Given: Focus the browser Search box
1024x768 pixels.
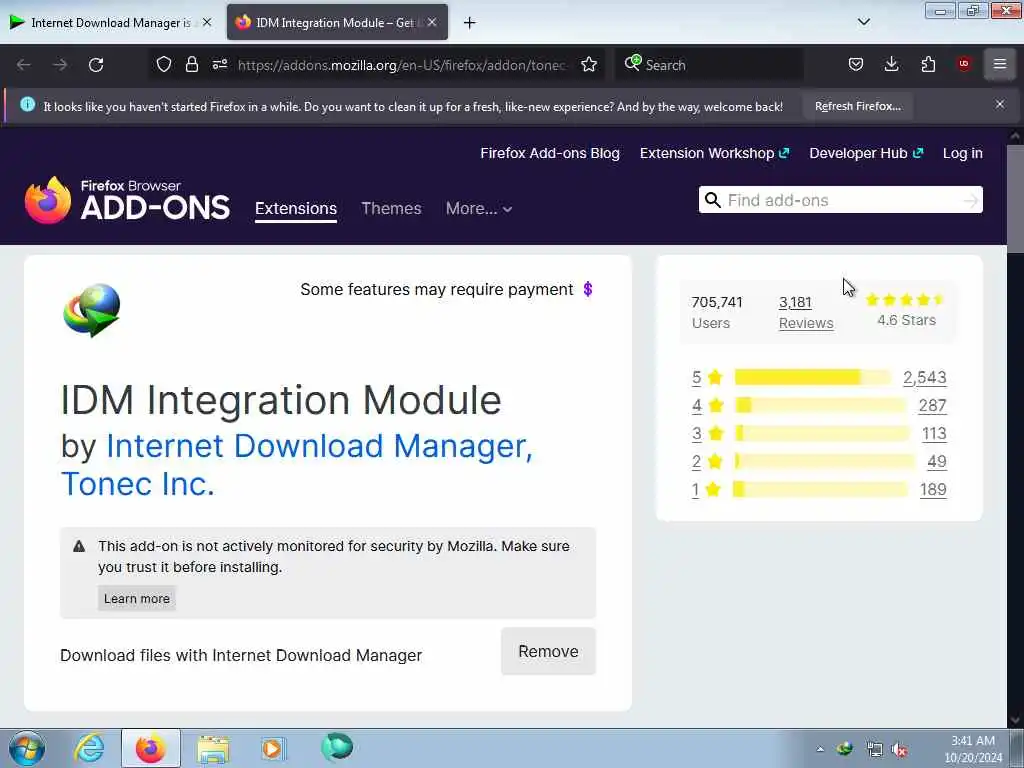Looking at the screenshot, I should click(709, 65).
